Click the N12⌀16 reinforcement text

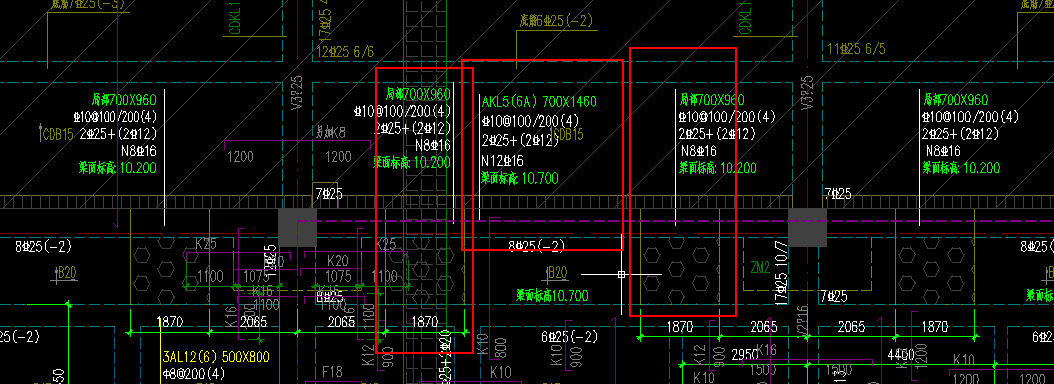point(502,161)
